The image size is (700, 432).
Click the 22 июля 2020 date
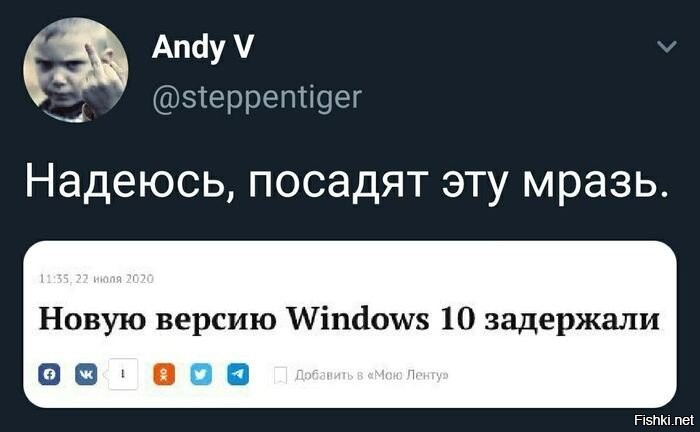click(115, 279)
